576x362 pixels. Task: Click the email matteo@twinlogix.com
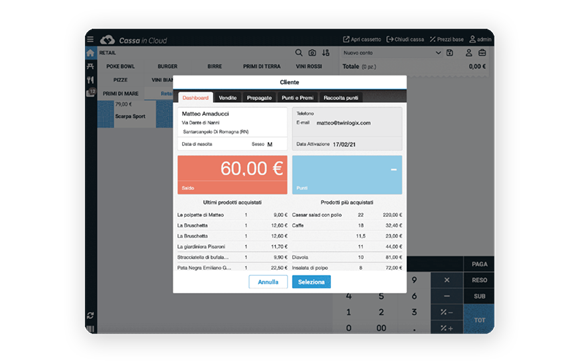343,123
